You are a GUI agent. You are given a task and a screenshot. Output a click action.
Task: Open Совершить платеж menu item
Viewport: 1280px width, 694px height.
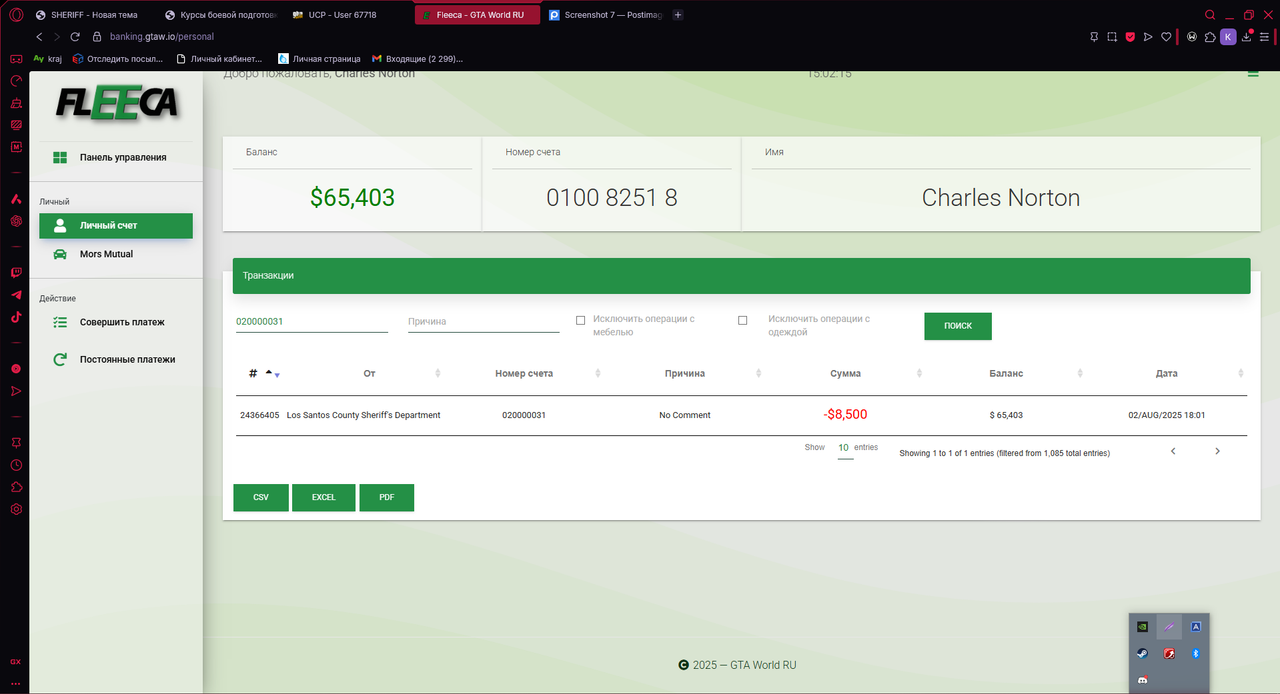116,322
